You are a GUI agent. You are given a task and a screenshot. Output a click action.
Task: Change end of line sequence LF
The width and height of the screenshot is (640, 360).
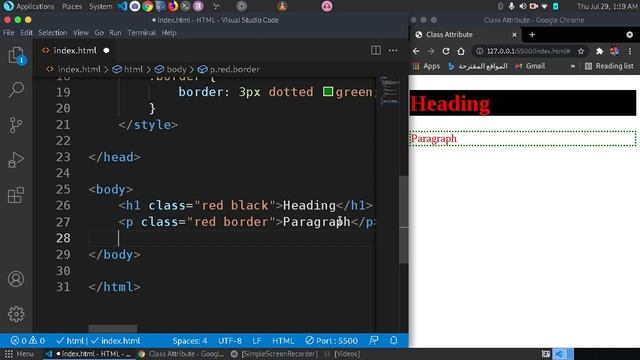(257, 340)
